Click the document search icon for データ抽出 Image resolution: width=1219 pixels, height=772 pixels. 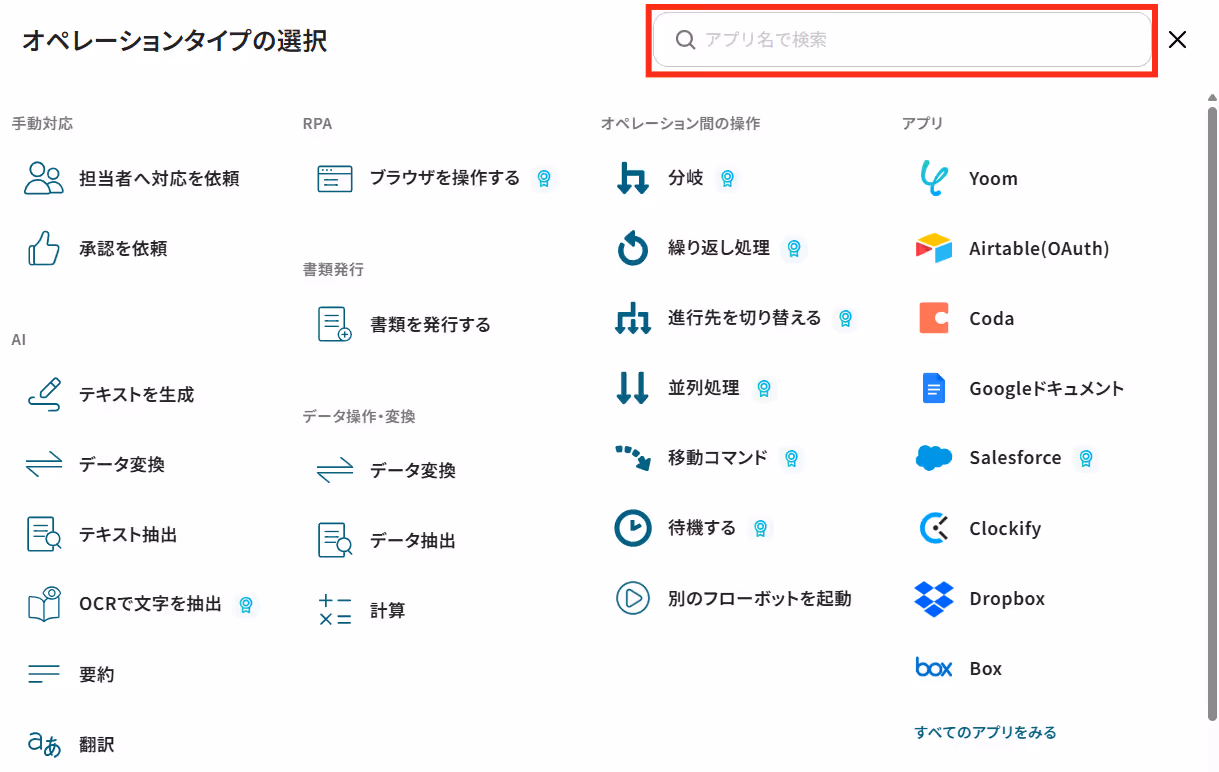point(335,540)
